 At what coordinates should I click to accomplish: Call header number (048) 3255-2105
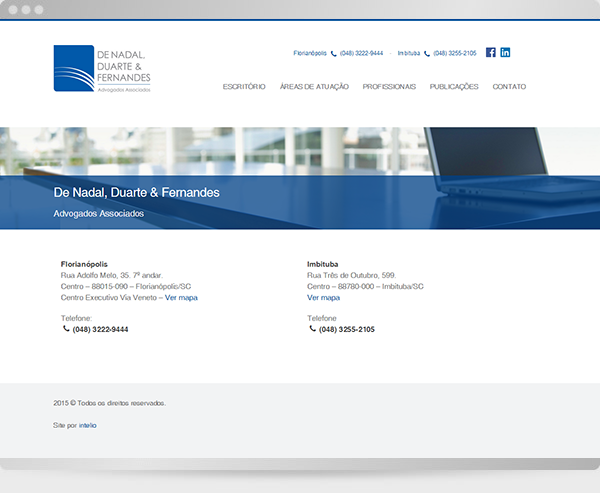point(455,53)
